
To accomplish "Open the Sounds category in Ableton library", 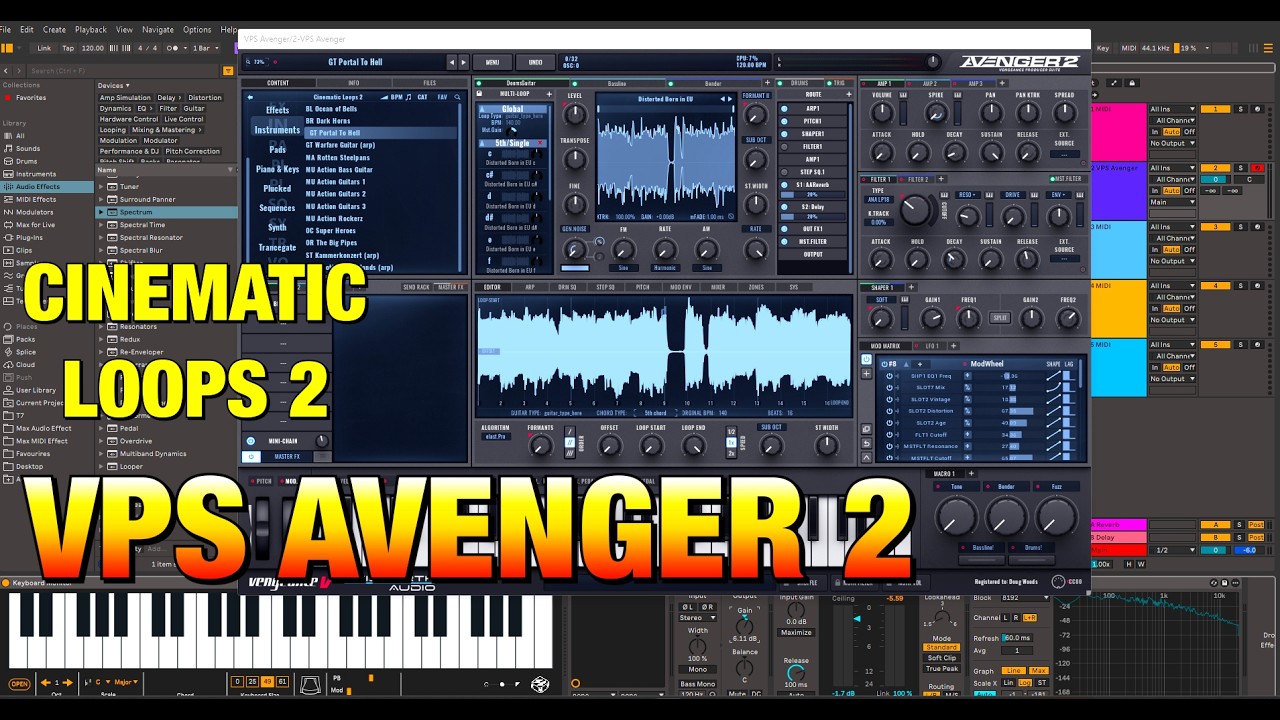I will 28,148.
